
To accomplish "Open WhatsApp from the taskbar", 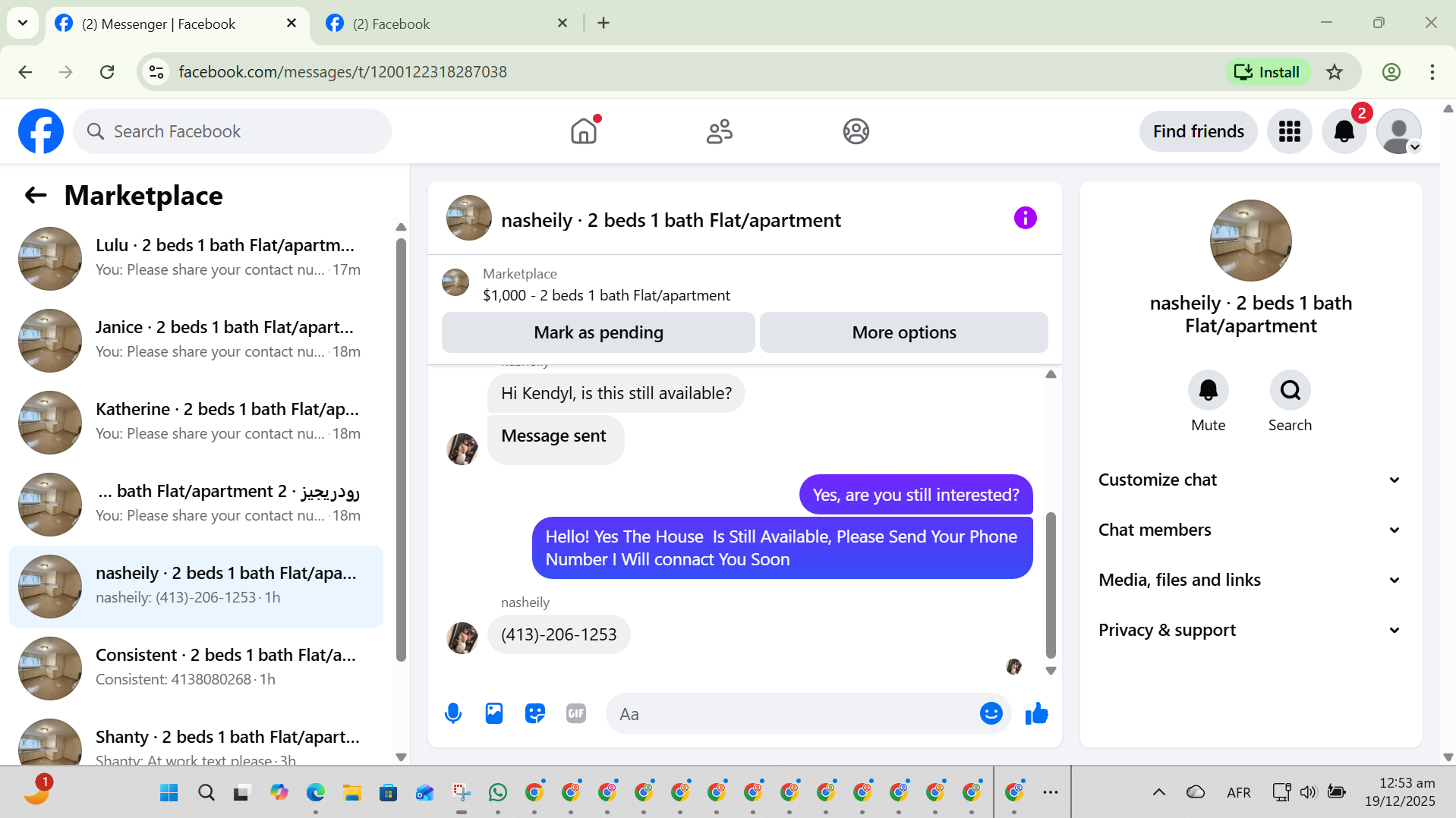I will 498,793.
